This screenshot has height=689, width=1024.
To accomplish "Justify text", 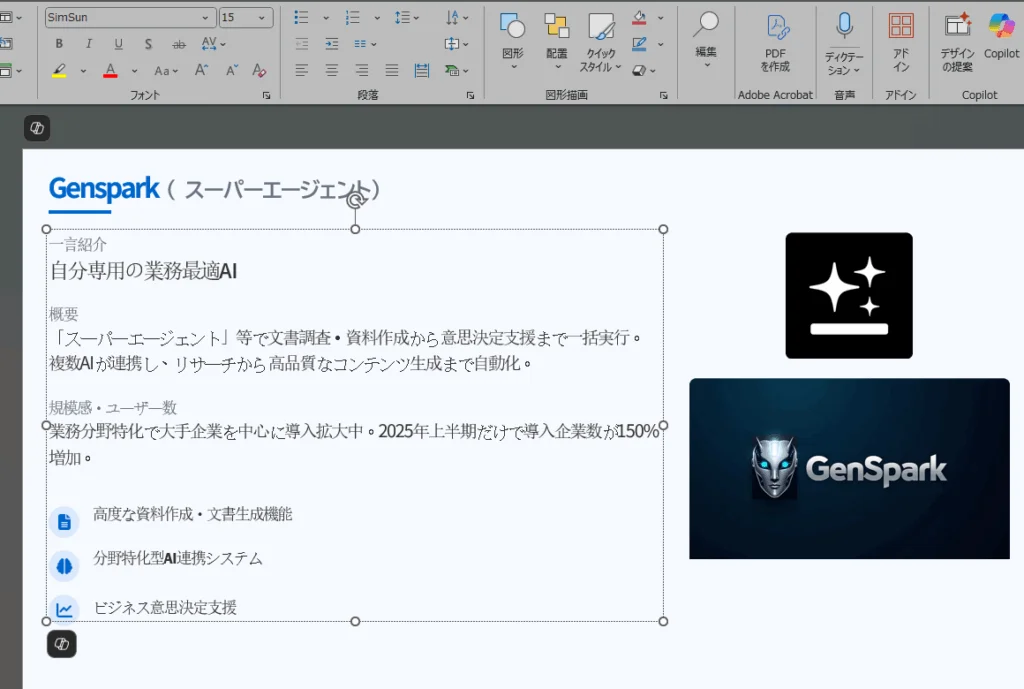I will [392, 70].
